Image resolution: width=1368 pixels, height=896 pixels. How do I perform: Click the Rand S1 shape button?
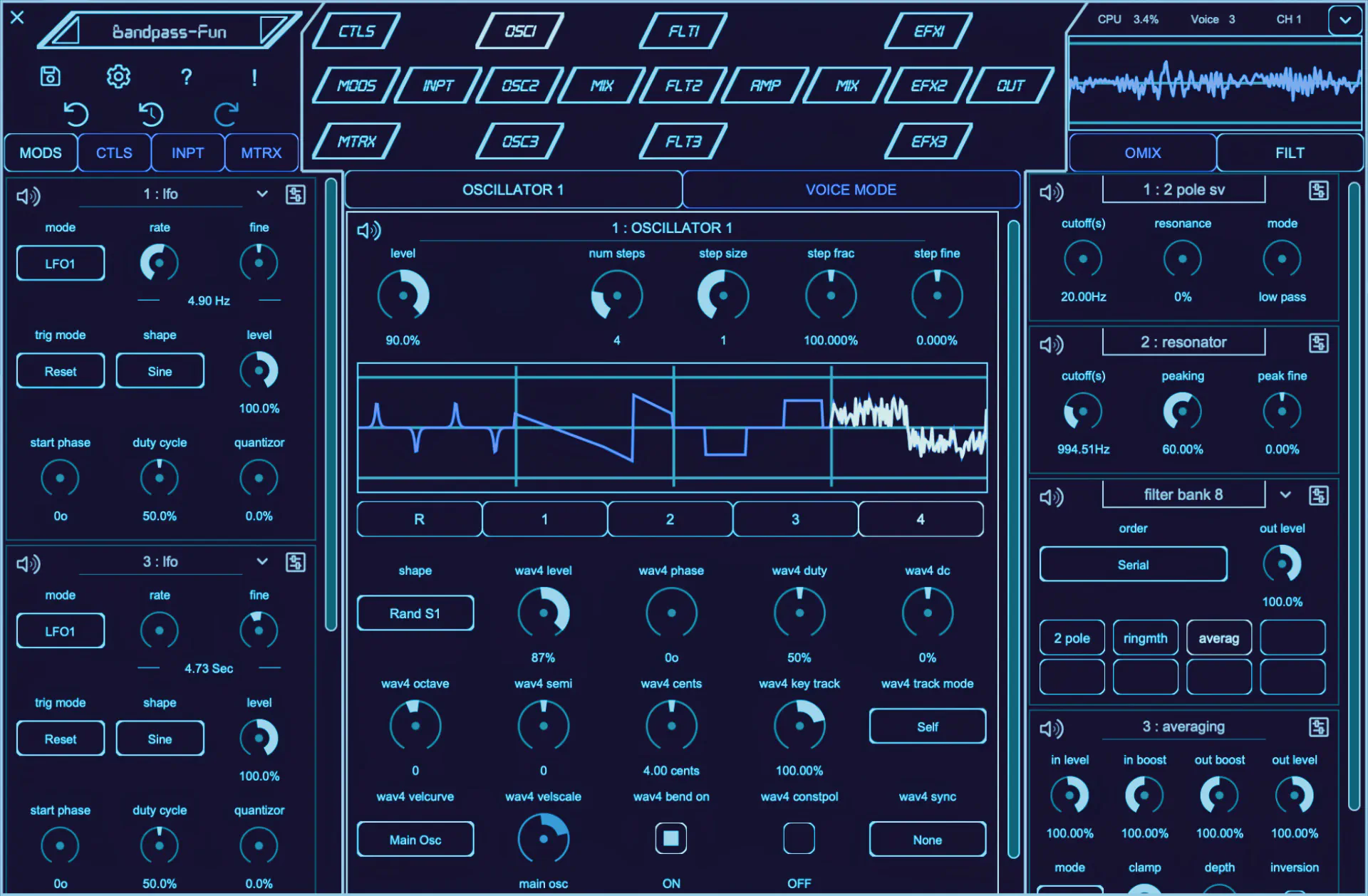point(415,613)
